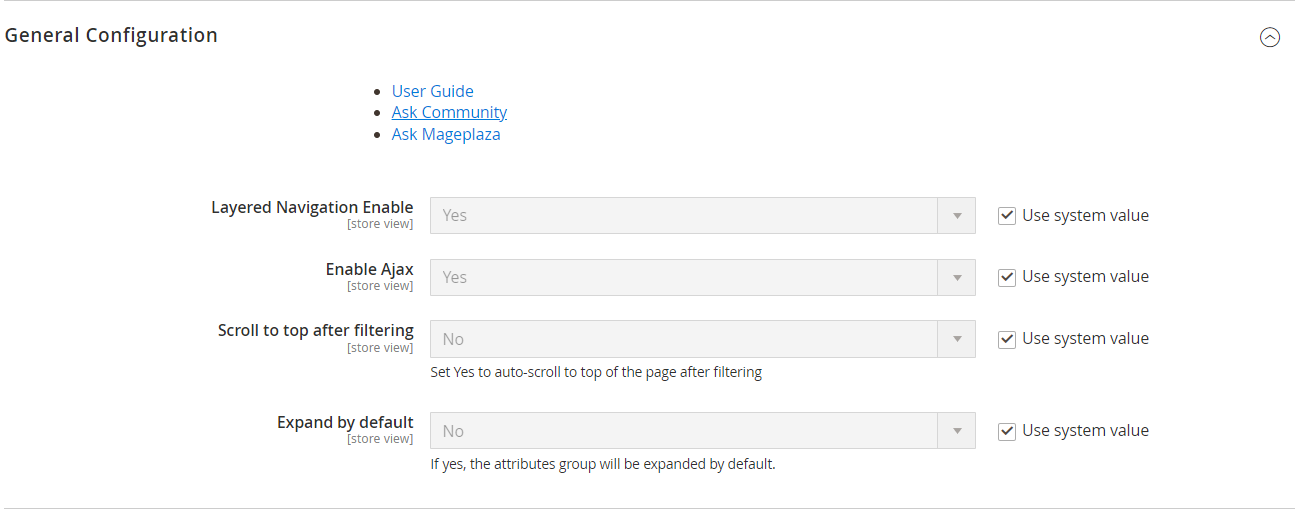1298x517 pixels.
Task: Click the store view scope under Enable Ajax
Action: click(380, 286)
